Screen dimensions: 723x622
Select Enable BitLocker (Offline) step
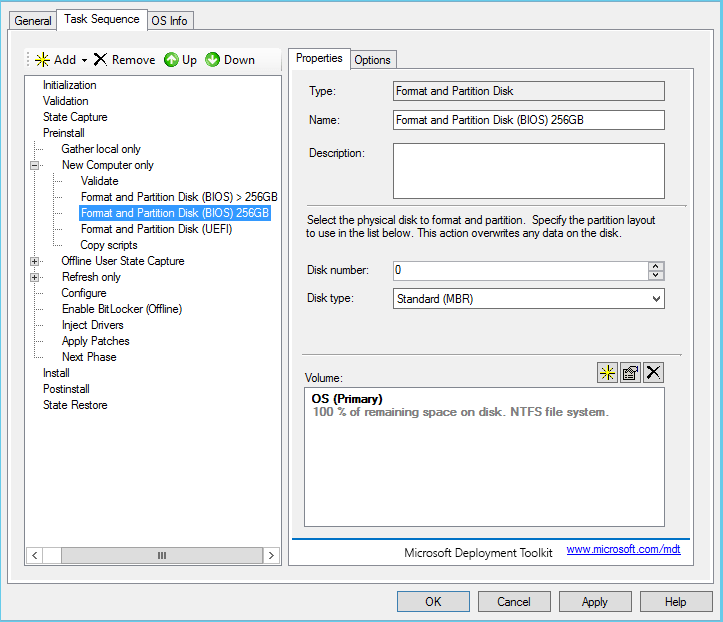[122, 309]
